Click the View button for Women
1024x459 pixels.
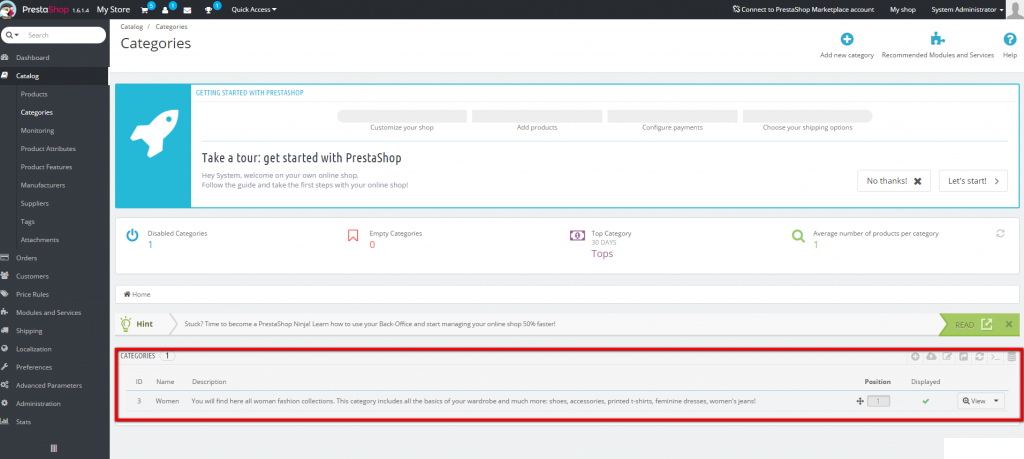[974, 401]
